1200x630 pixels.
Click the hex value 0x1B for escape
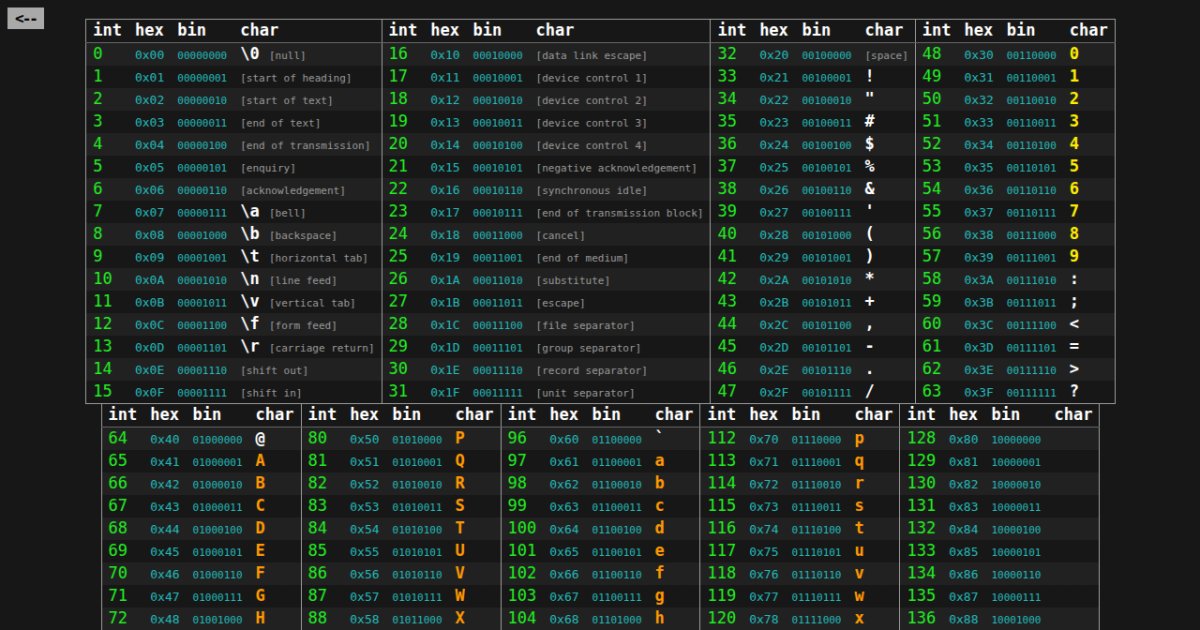(445, 303)
